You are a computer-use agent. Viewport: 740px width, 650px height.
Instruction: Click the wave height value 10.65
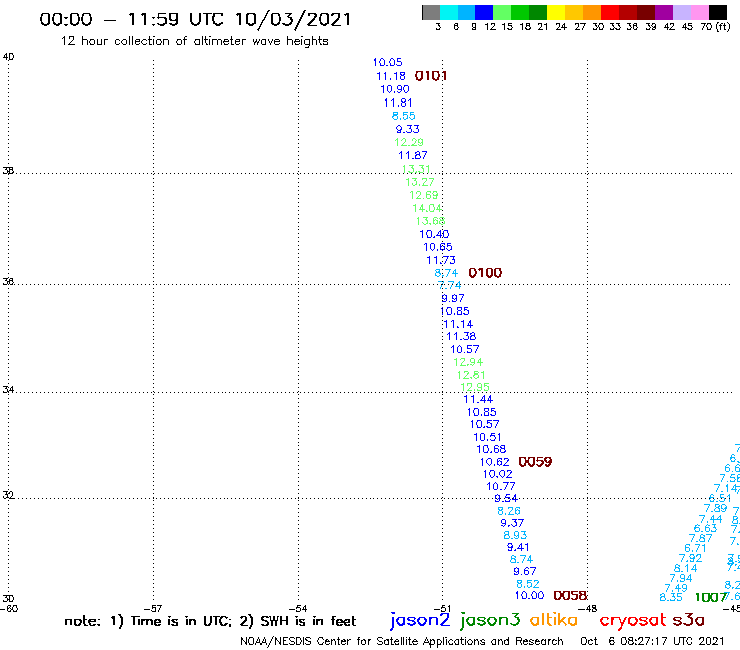438,246
